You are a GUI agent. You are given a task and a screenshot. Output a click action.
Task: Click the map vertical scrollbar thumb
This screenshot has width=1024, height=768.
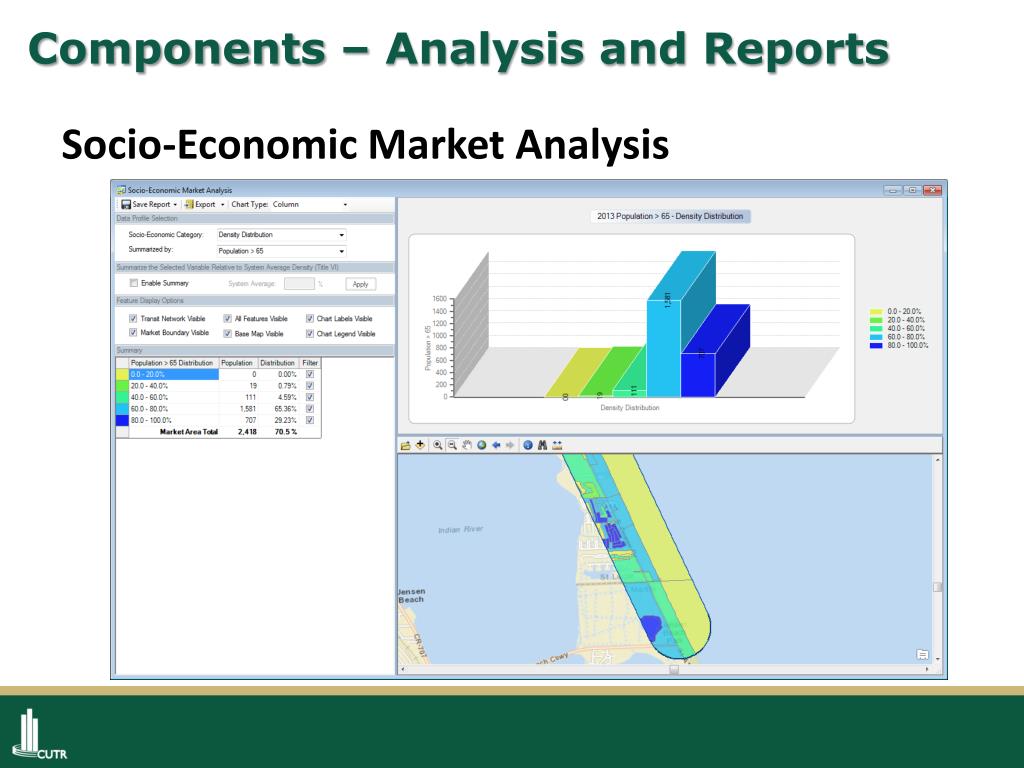tap(938, 587)
